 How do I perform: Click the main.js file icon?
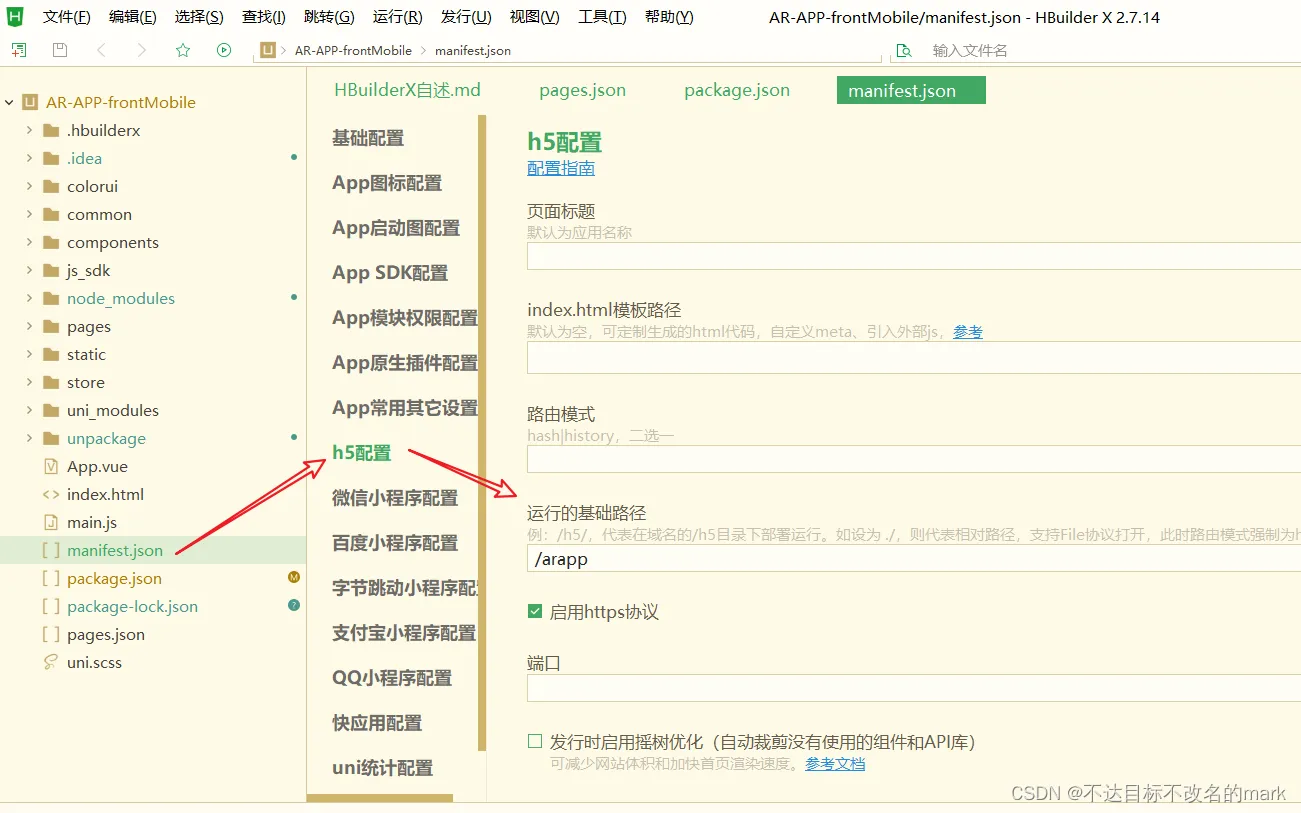coord(51,523)
